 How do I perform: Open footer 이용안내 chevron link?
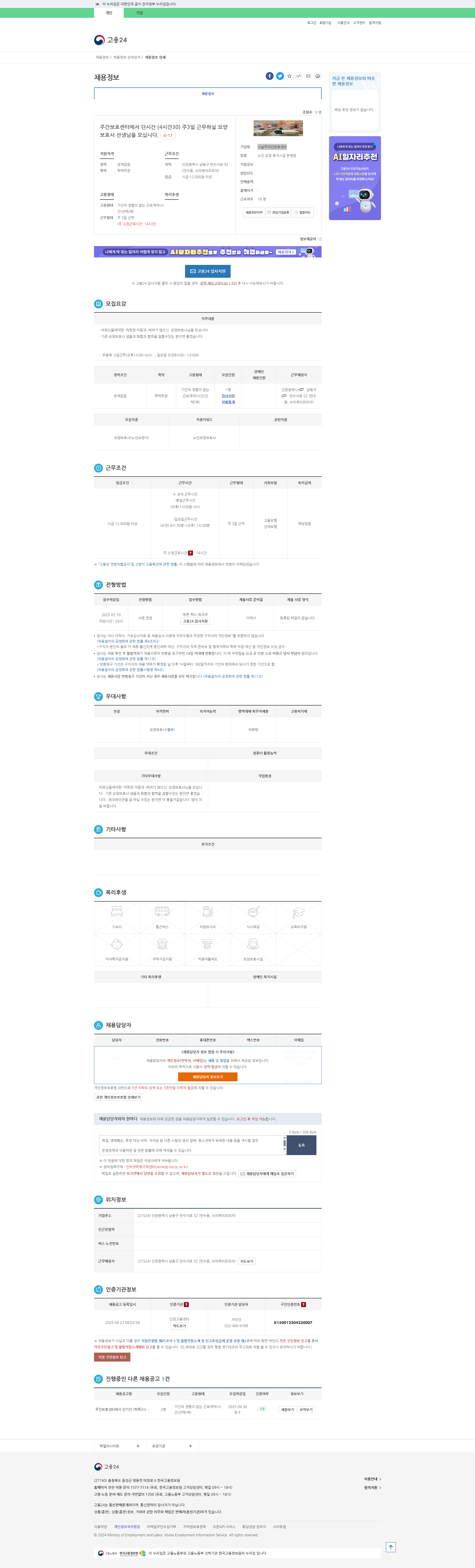click(x=372, y=1479)
